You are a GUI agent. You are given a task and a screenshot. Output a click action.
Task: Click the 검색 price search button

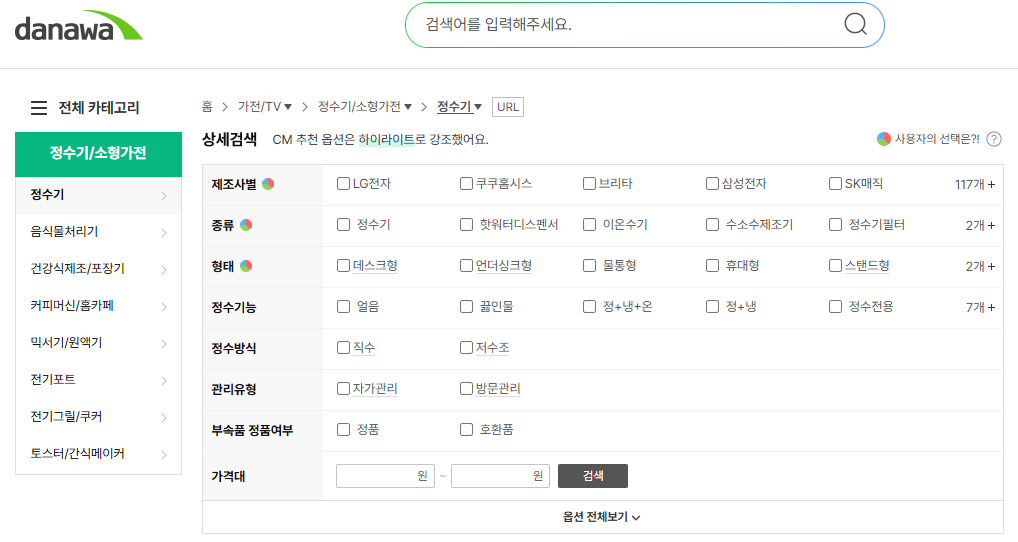(593, 476)
